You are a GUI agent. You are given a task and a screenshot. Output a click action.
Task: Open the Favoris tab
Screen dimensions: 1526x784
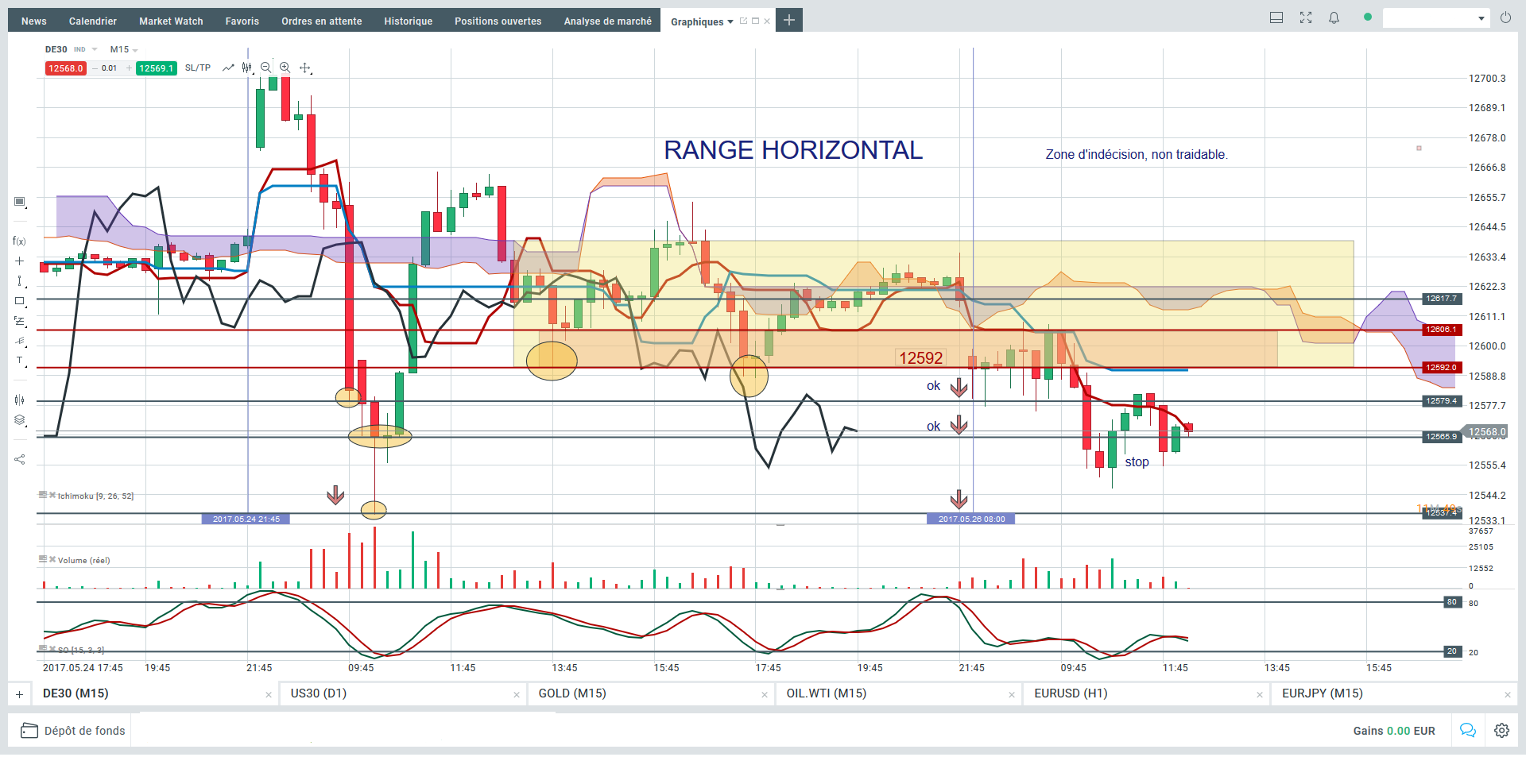pos(242,21)
